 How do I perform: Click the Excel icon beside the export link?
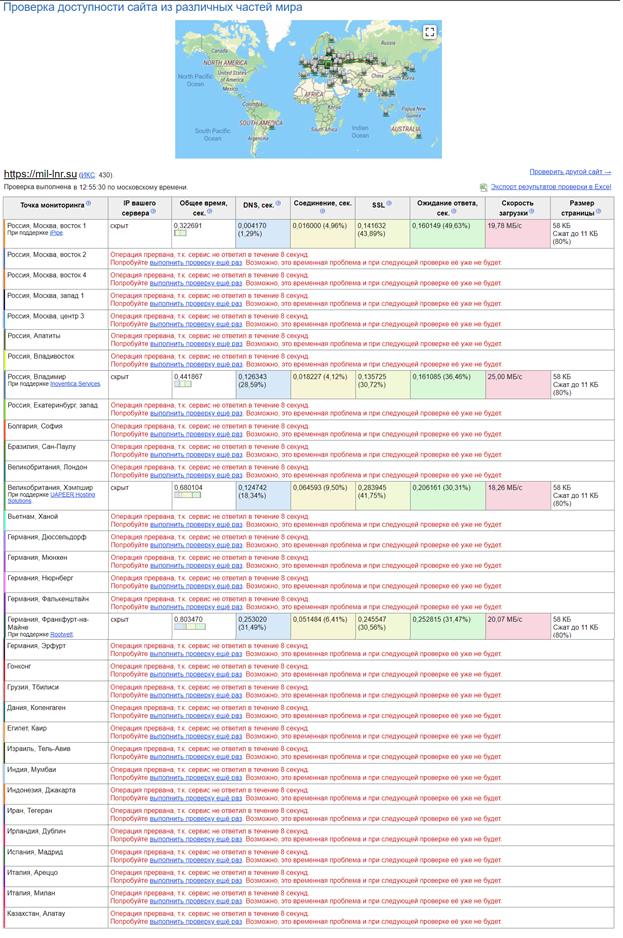(x=484, y=188)
